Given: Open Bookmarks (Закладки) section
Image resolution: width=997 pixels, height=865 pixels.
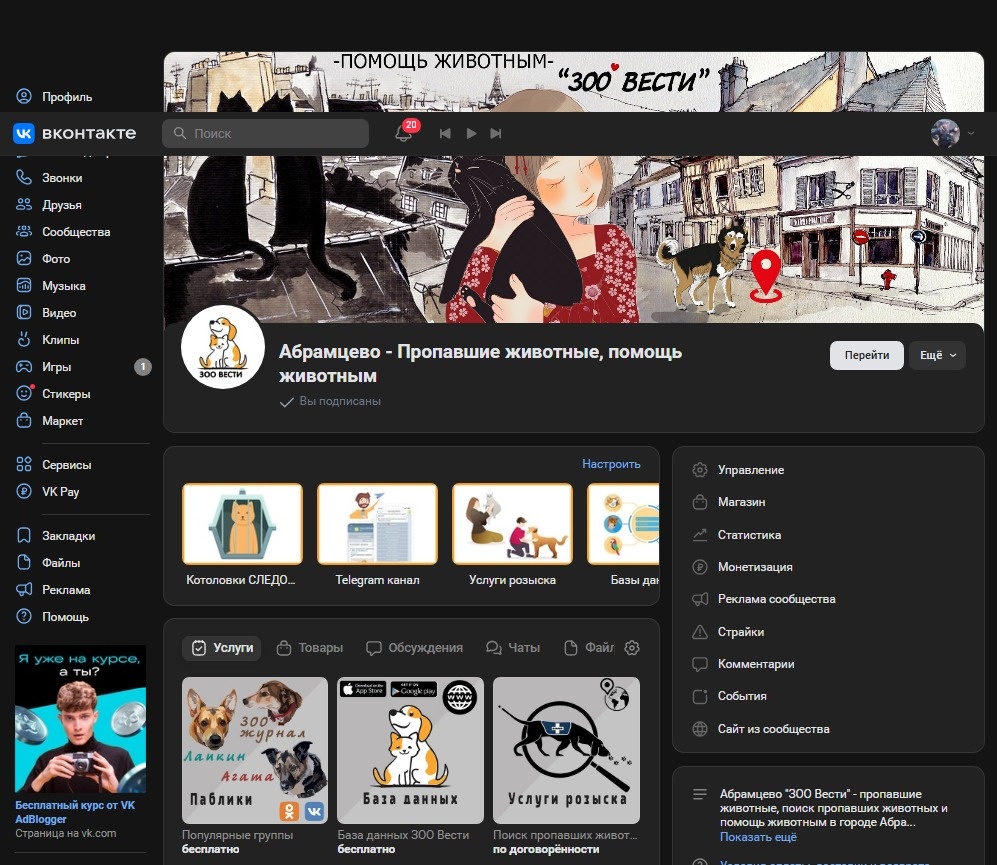Looking at the screenshot, I should pyautogui.click(x=56, y=536).
